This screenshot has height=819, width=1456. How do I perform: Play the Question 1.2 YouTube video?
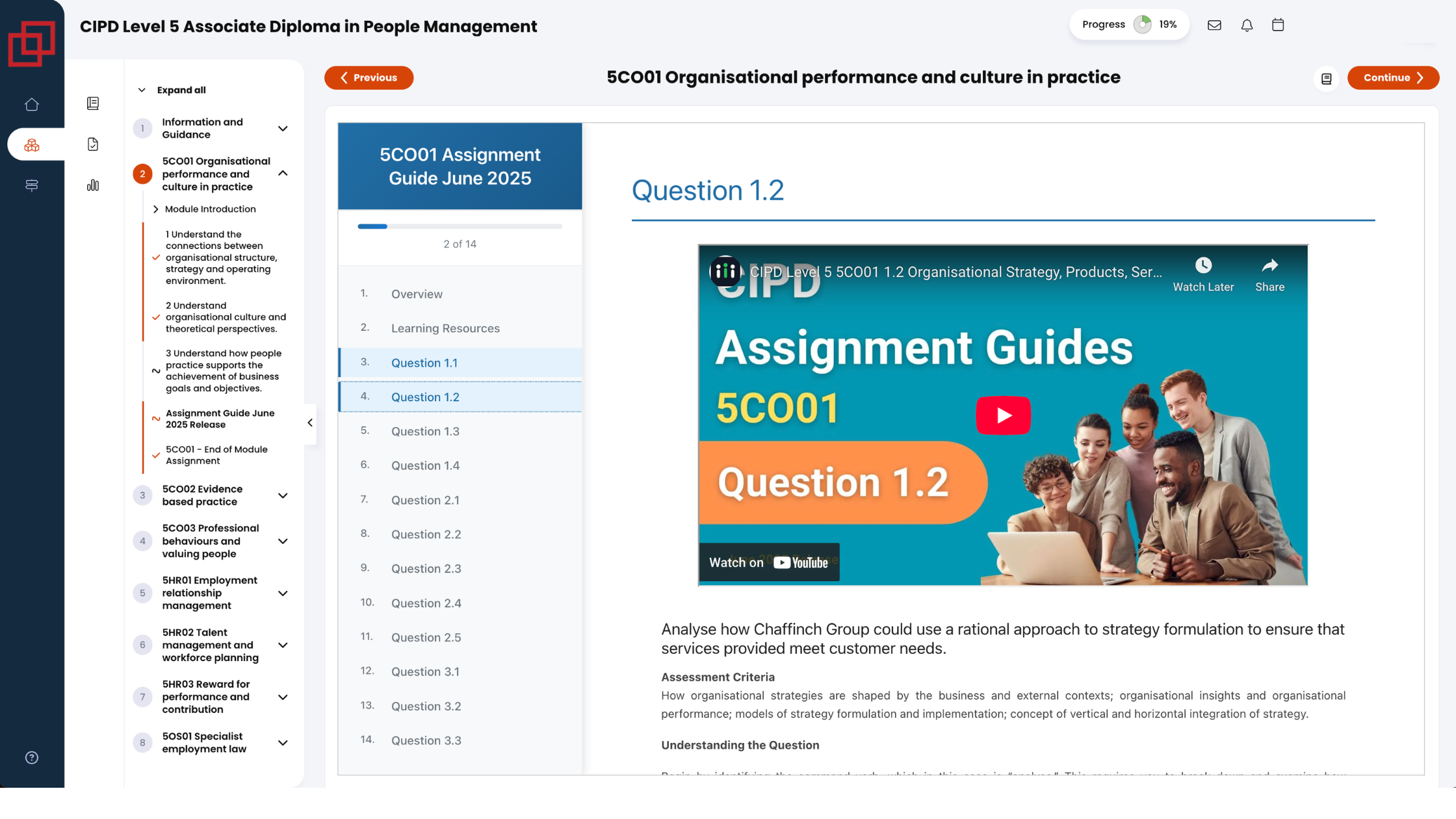(x=1004, y=415)
